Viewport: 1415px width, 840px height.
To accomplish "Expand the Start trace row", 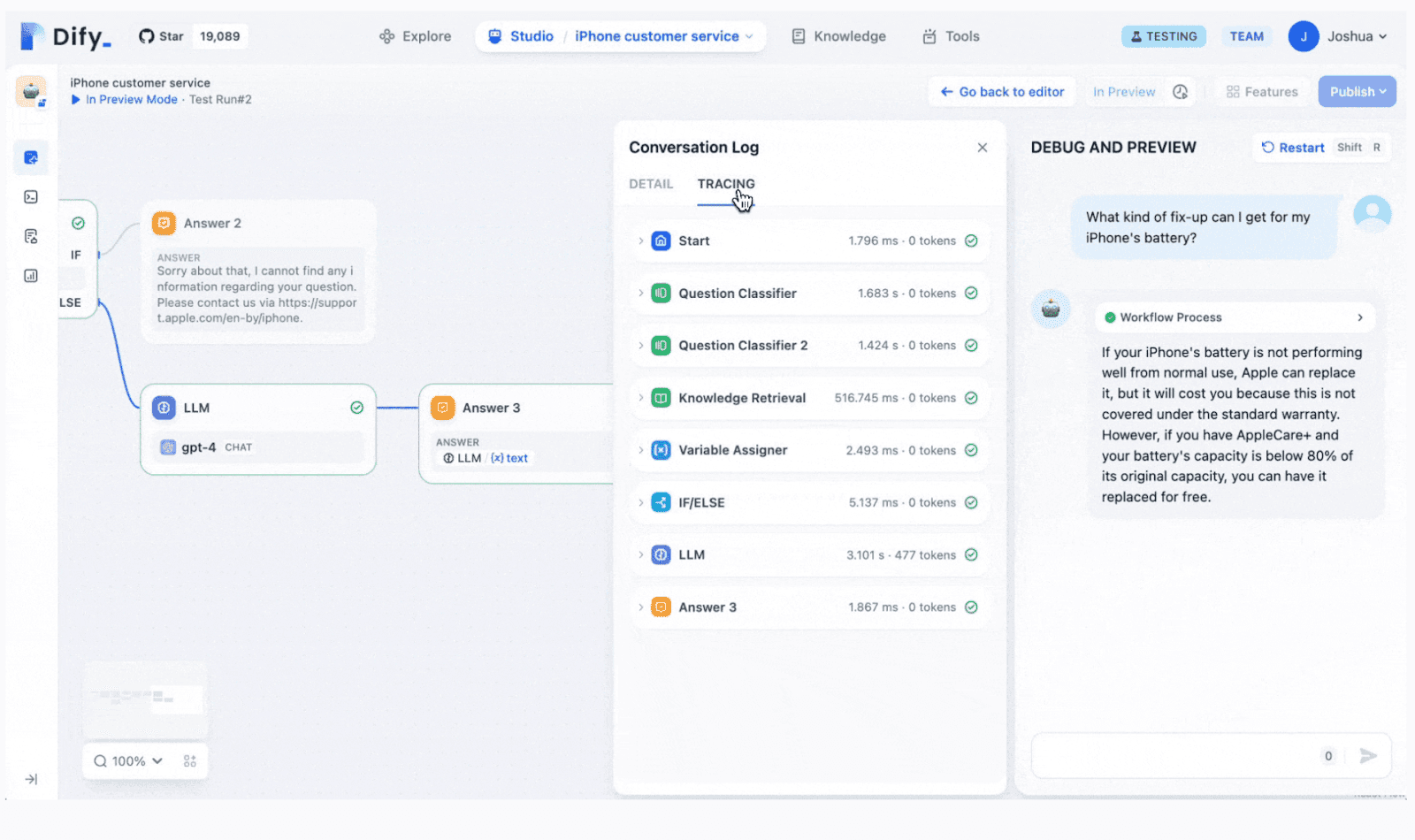I will pos(810,241).
